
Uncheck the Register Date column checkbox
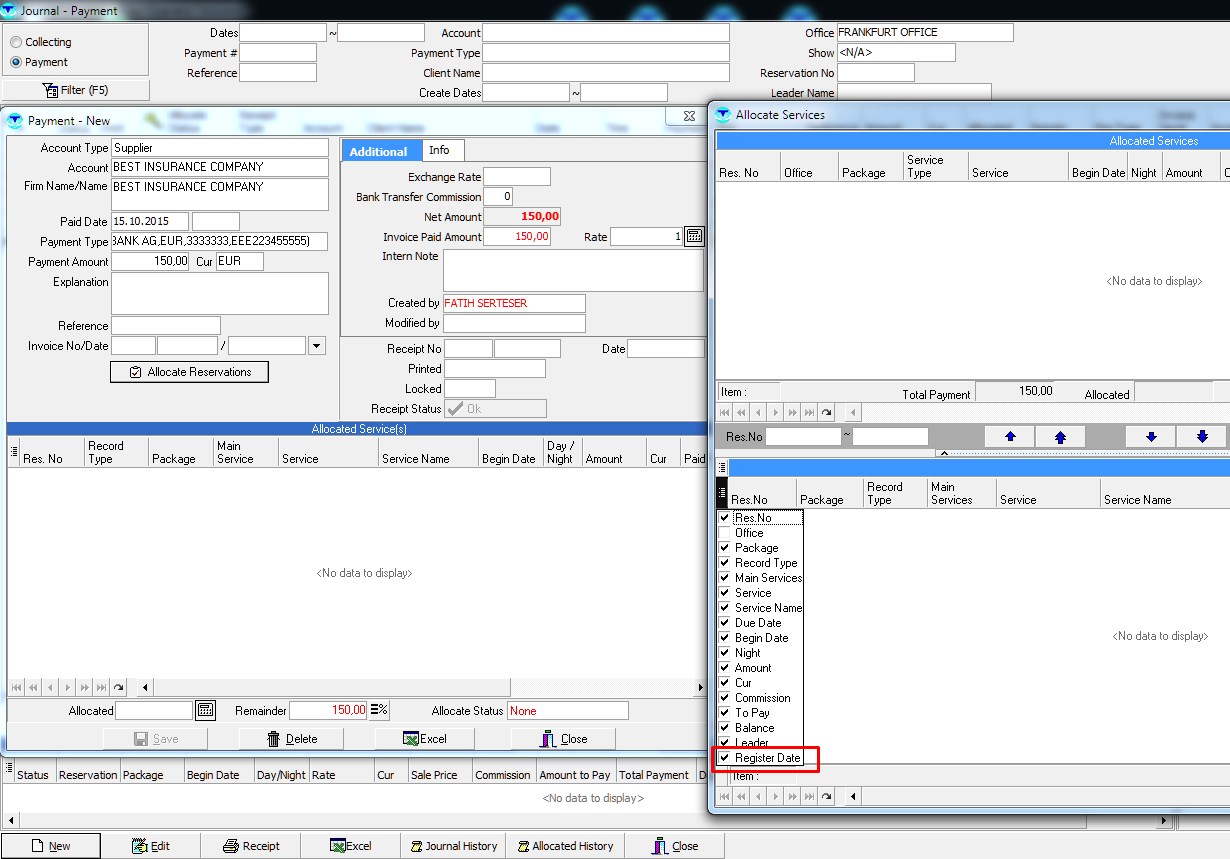pos(725,758)
